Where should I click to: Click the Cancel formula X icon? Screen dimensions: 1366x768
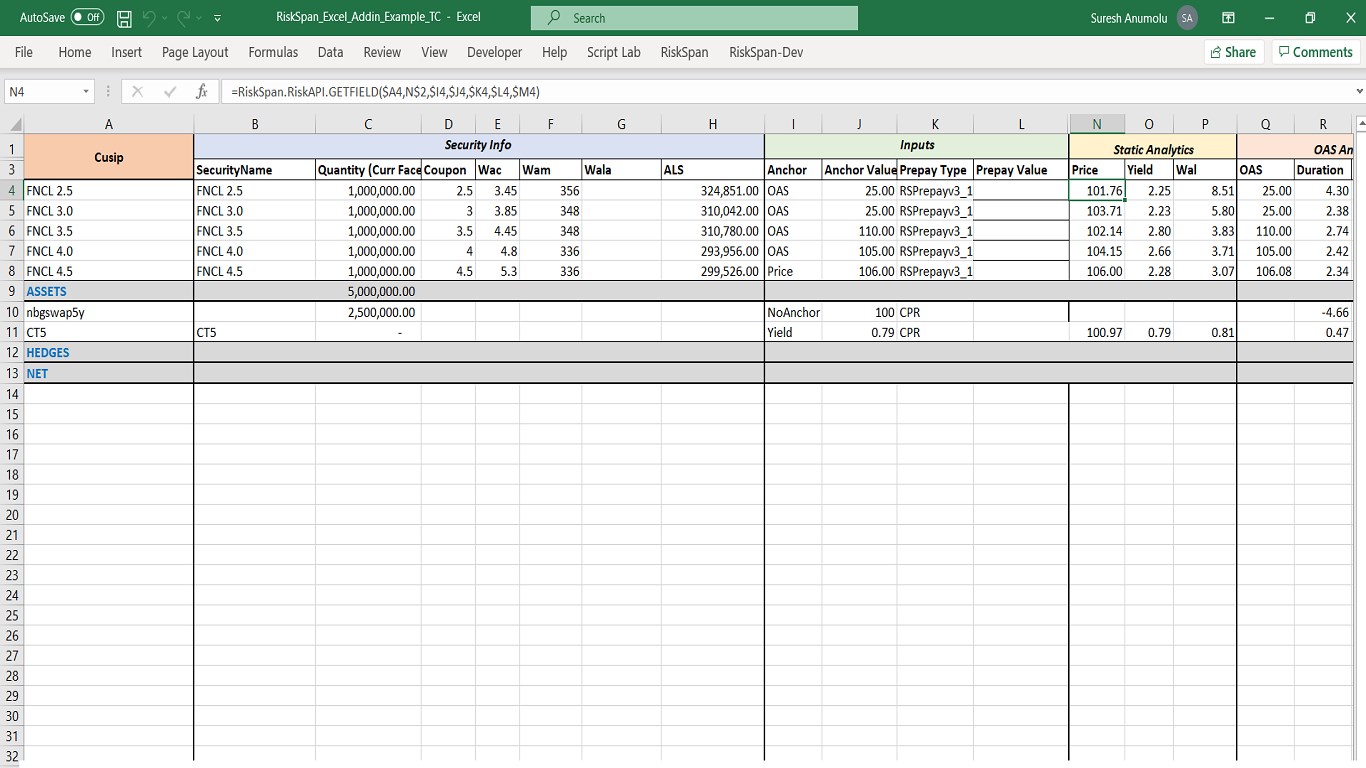(137, 91)
